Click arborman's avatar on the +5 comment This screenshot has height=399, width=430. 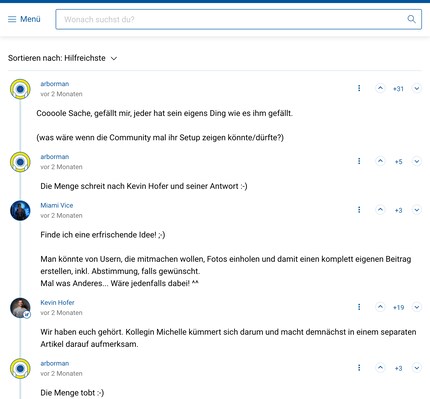pyautogui.click(x=20, y=162)
